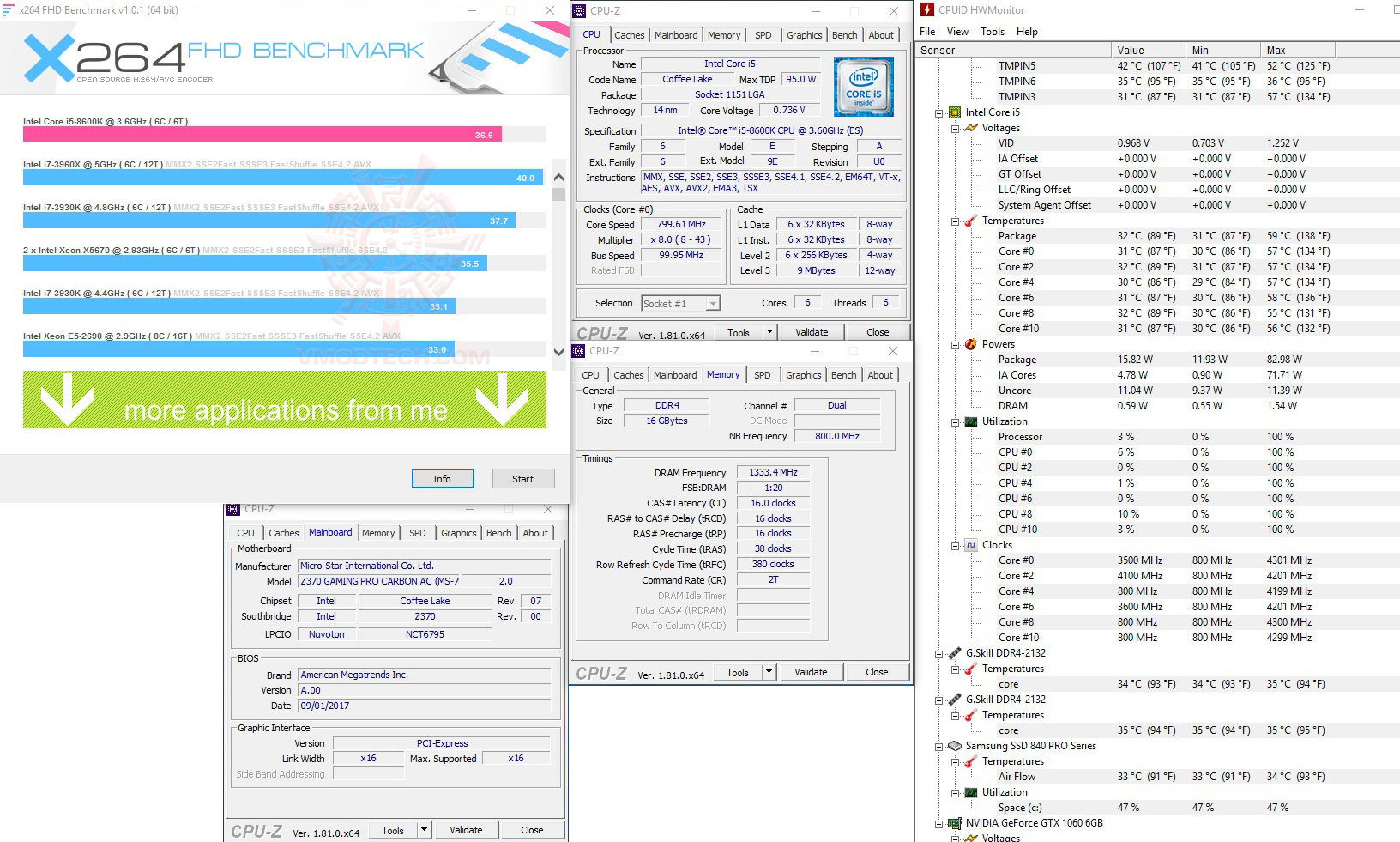The width and height of the screenshot is (1400, 842).
Task: Open the File menu in HWMonitor
Action: coord(927,32)
